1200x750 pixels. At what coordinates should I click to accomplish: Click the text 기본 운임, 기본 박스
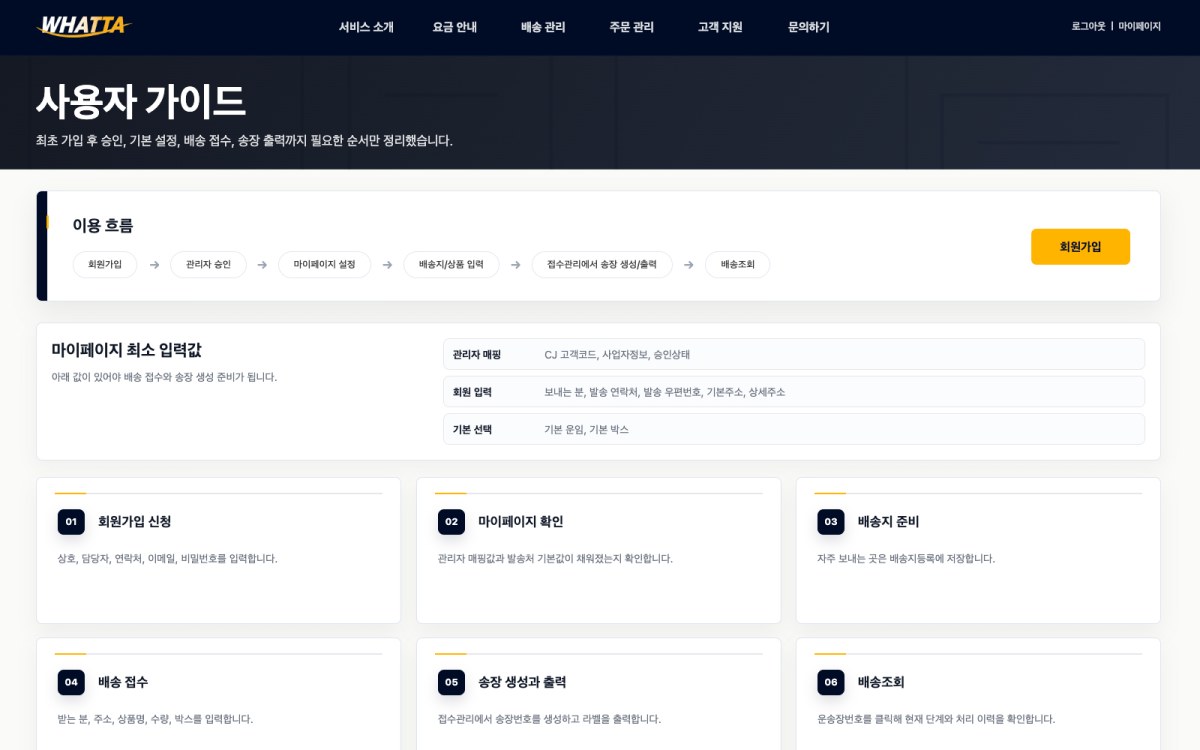click(586, 429)
